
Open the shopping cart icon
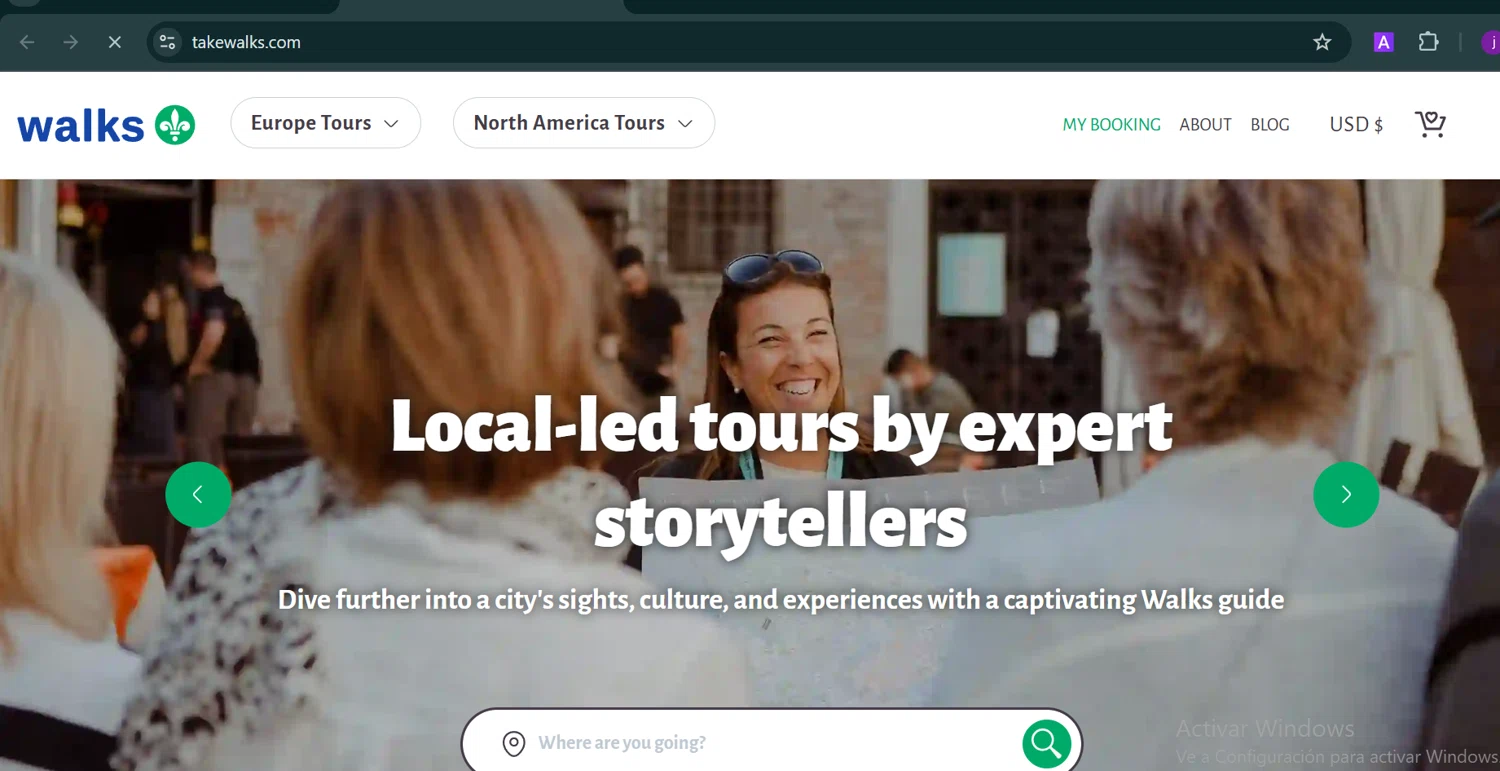1430,124
